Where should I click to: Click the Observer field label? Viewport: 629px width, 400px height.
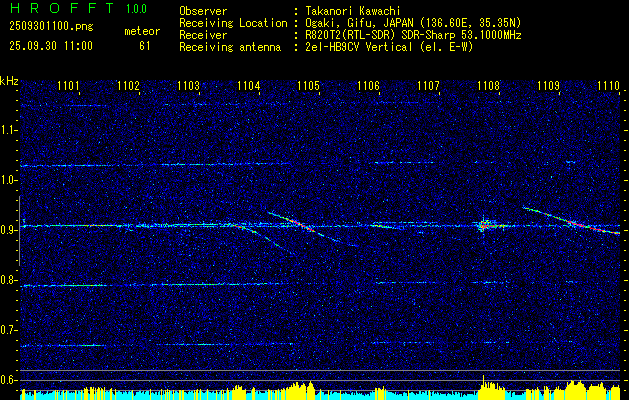point(203,11)
